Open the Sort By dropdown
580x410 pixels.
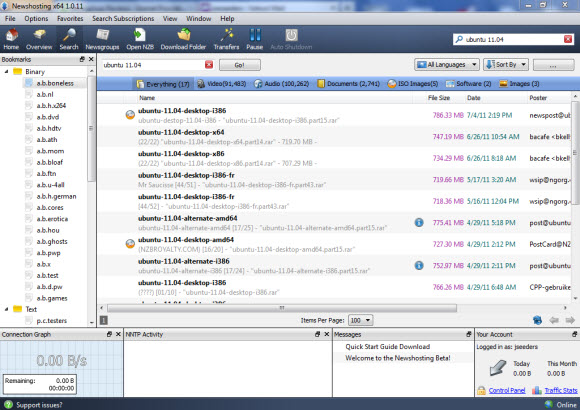click(x=506, y=65)
